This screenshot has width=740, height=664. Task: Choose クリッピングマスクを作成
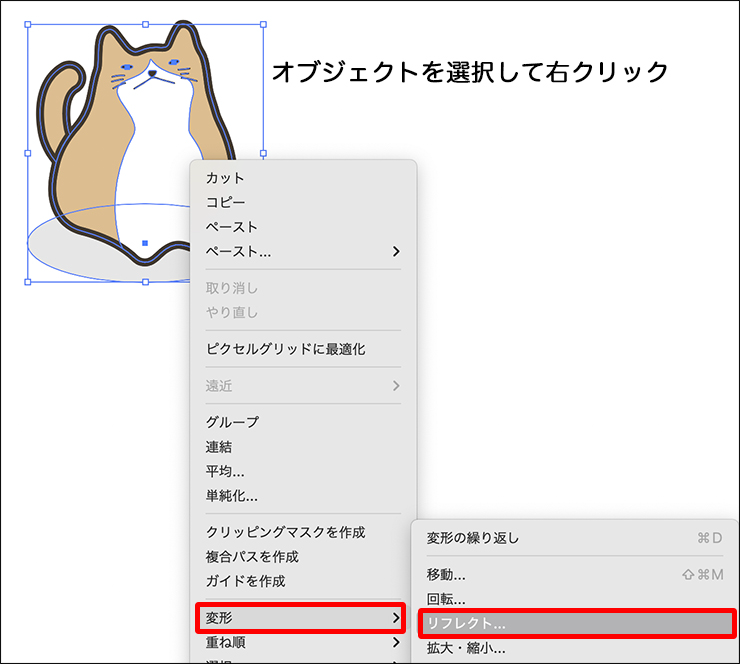coord(285,532)
